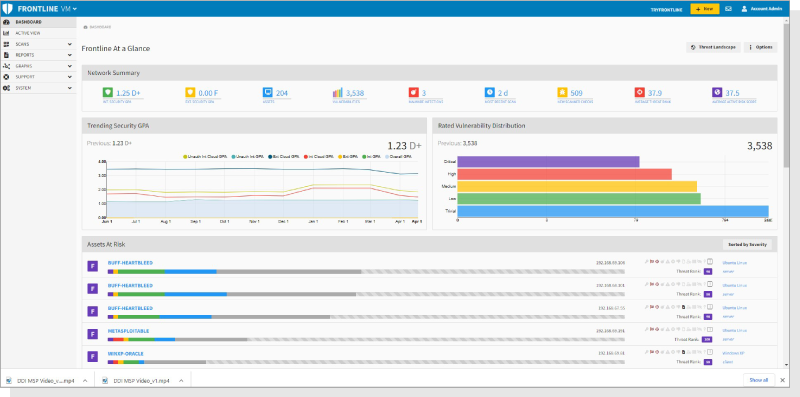800x397 pixels.
Task: Click green shield icon beside 1.25 D+
Action: 108,92
